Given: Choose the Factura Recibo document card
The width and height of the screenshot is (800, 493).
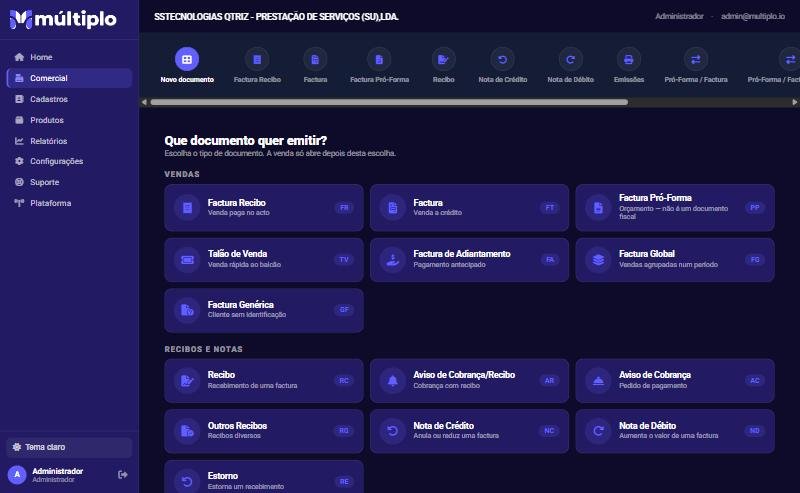Looking at the screenshot, I should click(264, 208).
